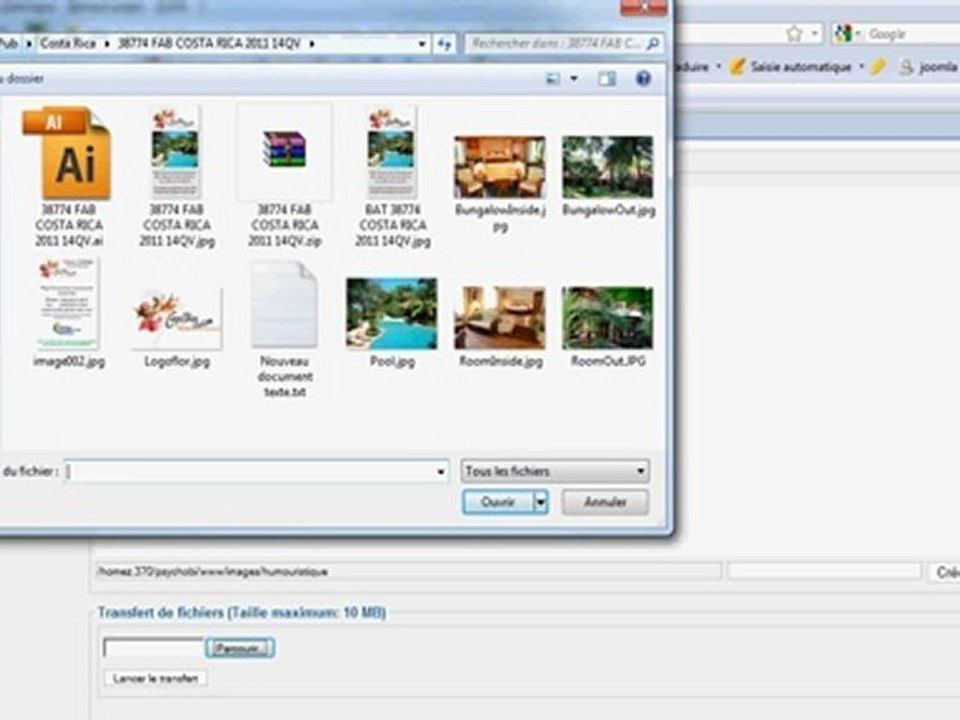Click the images/humouristique folder path field
Viewport: 960px width, 720px height.
pos(408,571)
